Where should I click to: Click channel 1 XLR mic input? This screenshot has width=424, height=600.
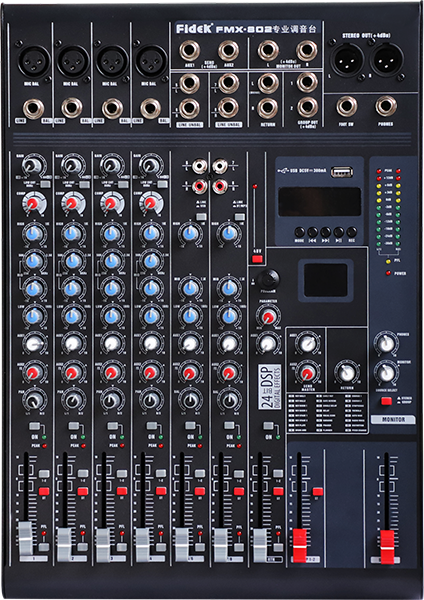click(34, 61)
